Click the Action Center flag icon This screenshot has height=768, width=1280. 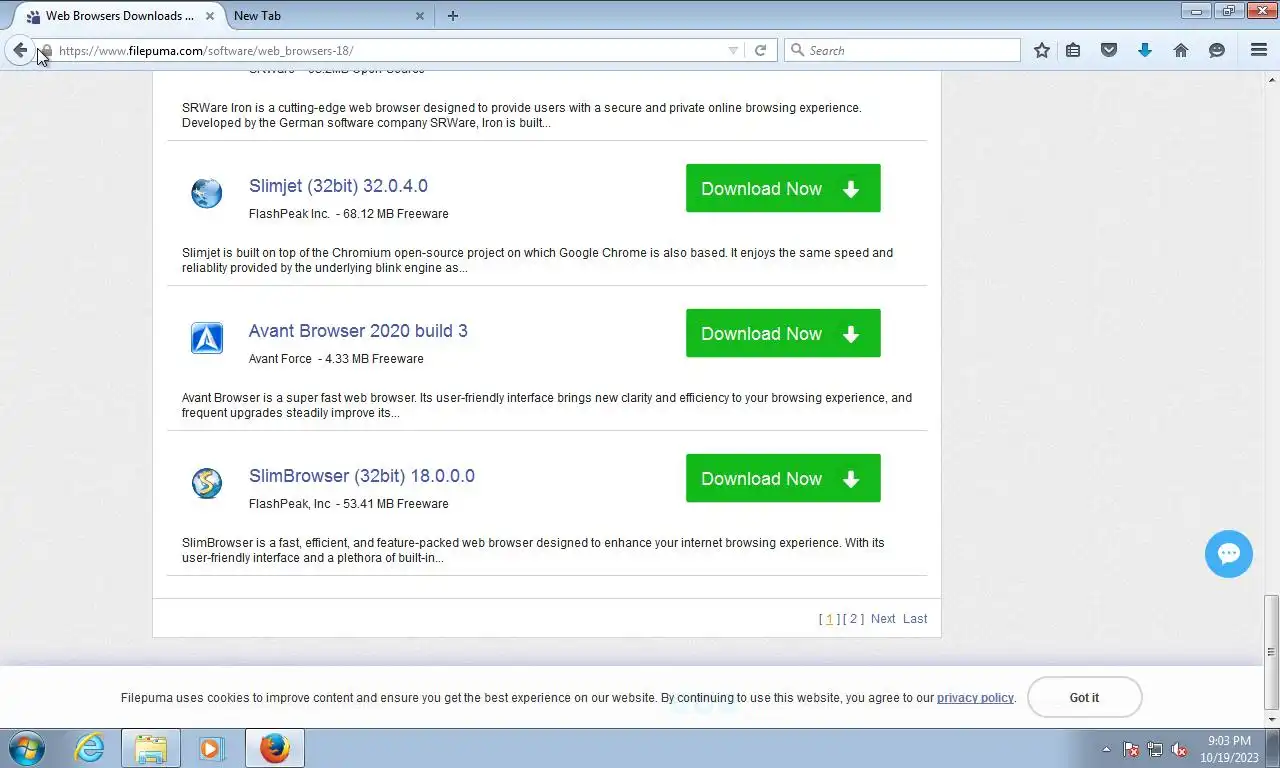(1131, 749)
